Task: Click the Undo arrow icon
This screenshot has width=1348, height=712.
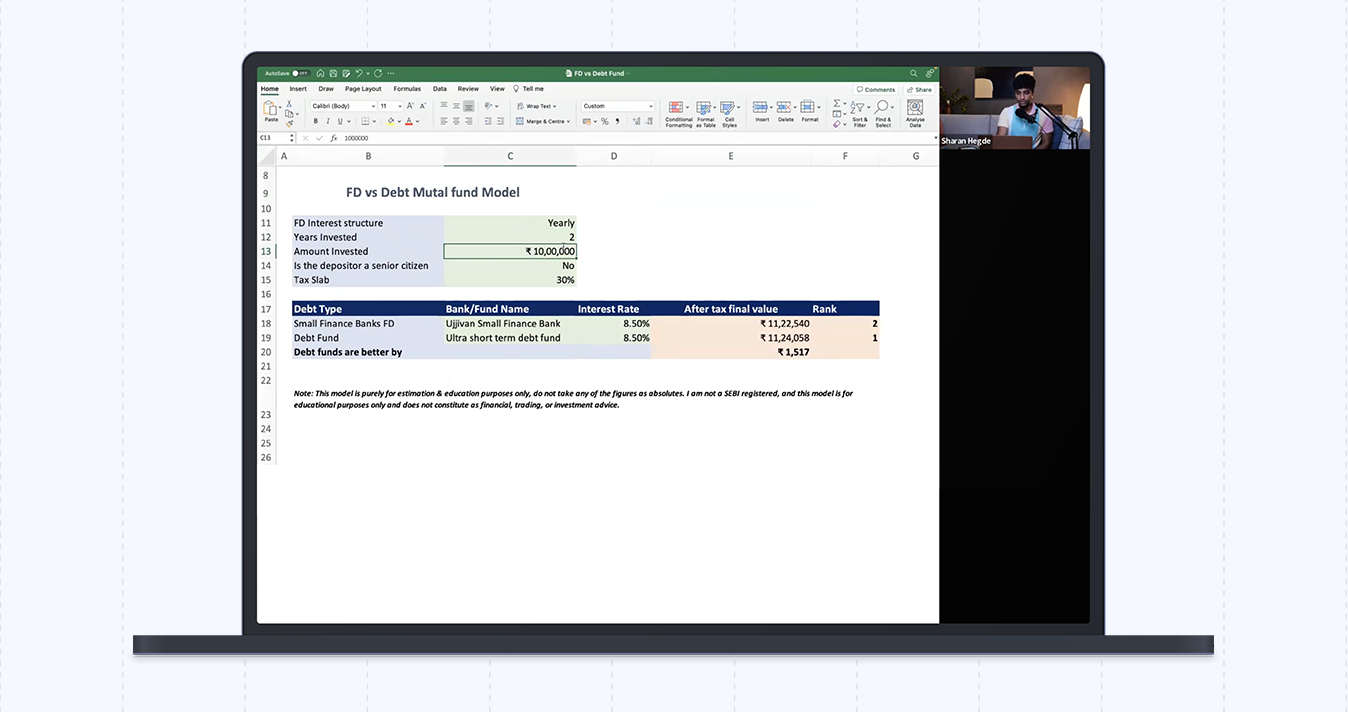Action: 359,73
